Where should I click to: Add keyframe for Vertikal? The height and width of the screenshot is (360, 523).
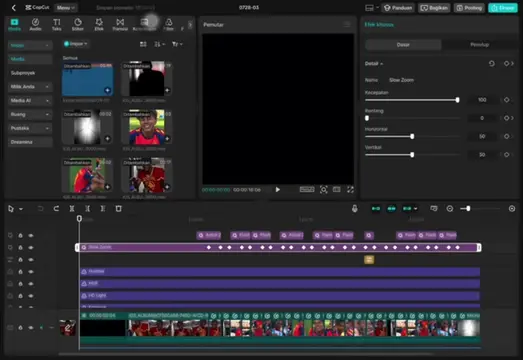pos(507,154)
